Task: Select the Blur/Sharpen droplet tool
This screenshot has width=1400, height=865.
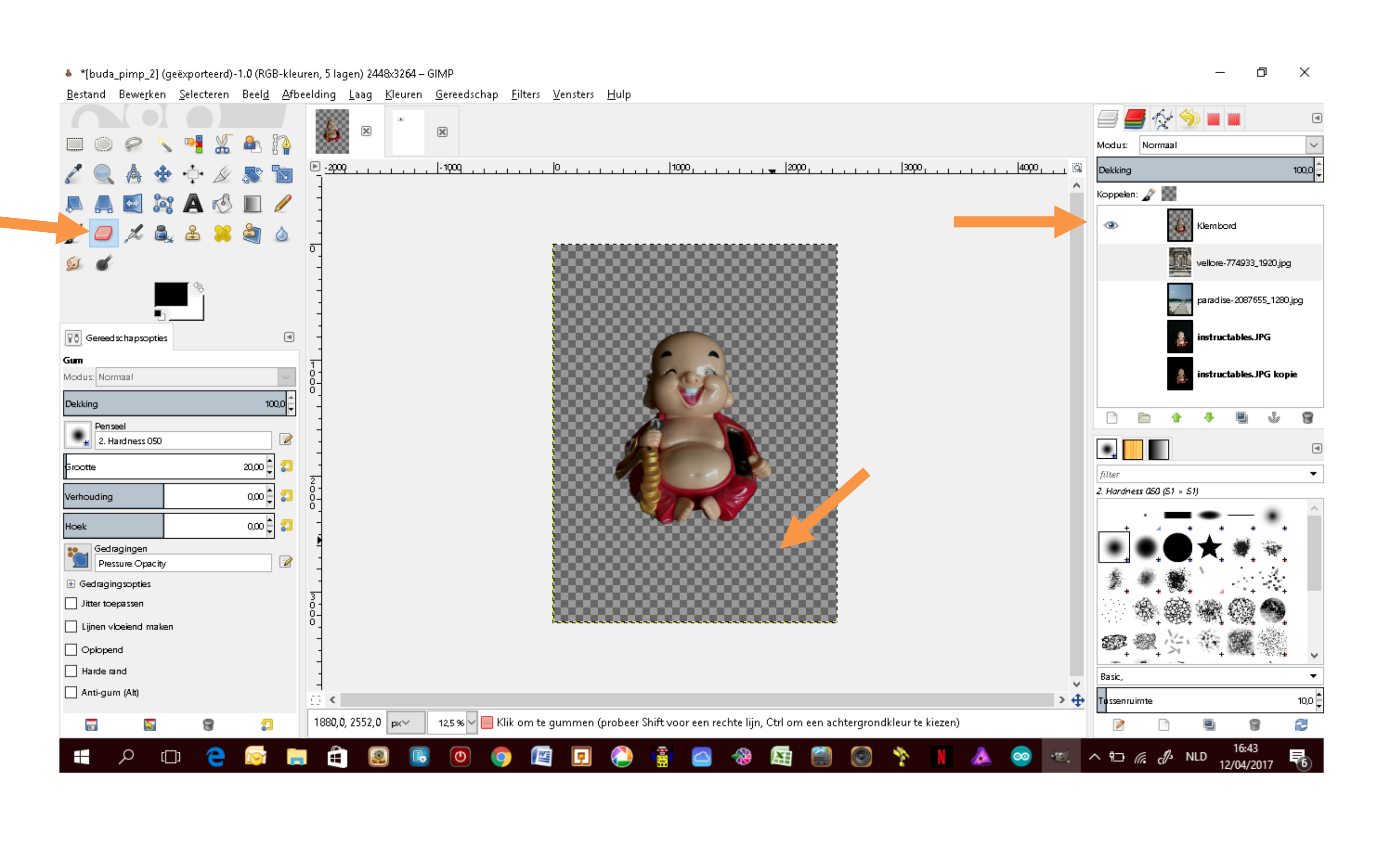Action: [x=282, y=234]
